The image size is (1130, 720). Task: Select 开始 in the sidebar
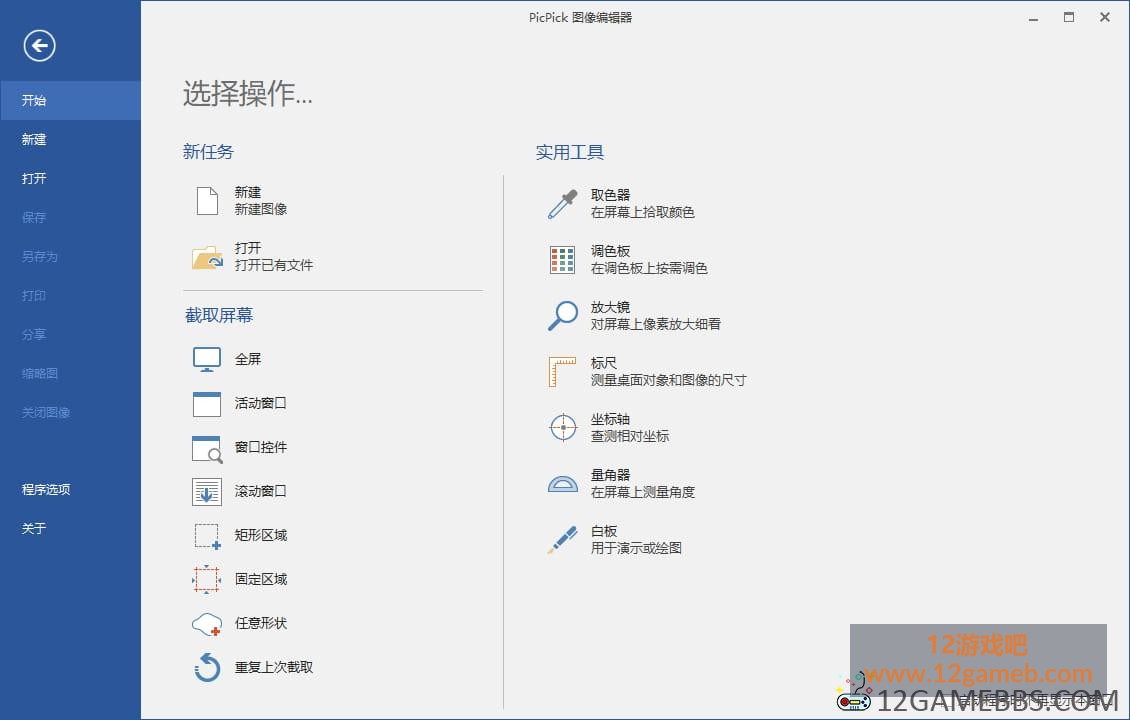point(71,100)
